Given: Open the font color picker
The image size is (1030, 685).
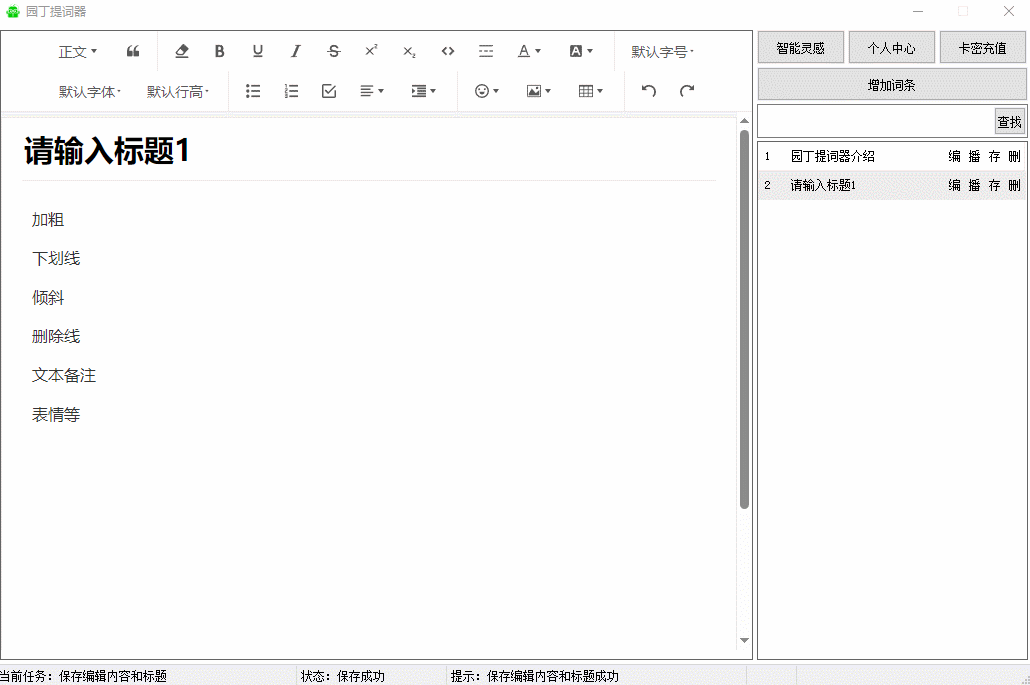Looking at the screenshot, I should click(x=529, y=52).
